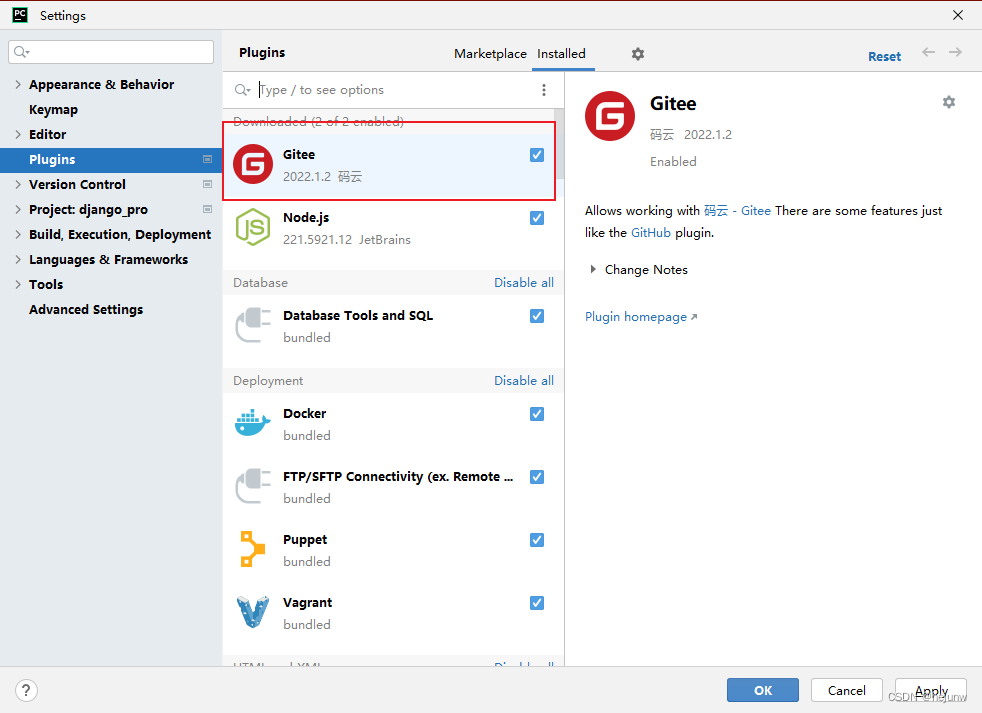Click the plugin list vertical scrollbar
Screen dimensions: 982x713
point(559,144)
